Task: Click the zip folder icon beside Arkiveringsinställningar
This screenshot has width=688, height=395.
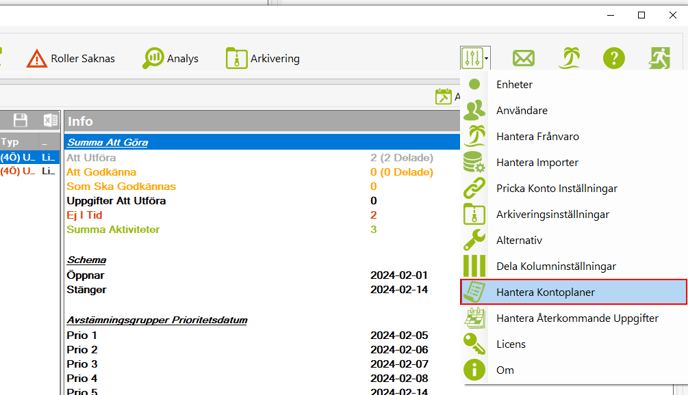Action: coord(474,214)
